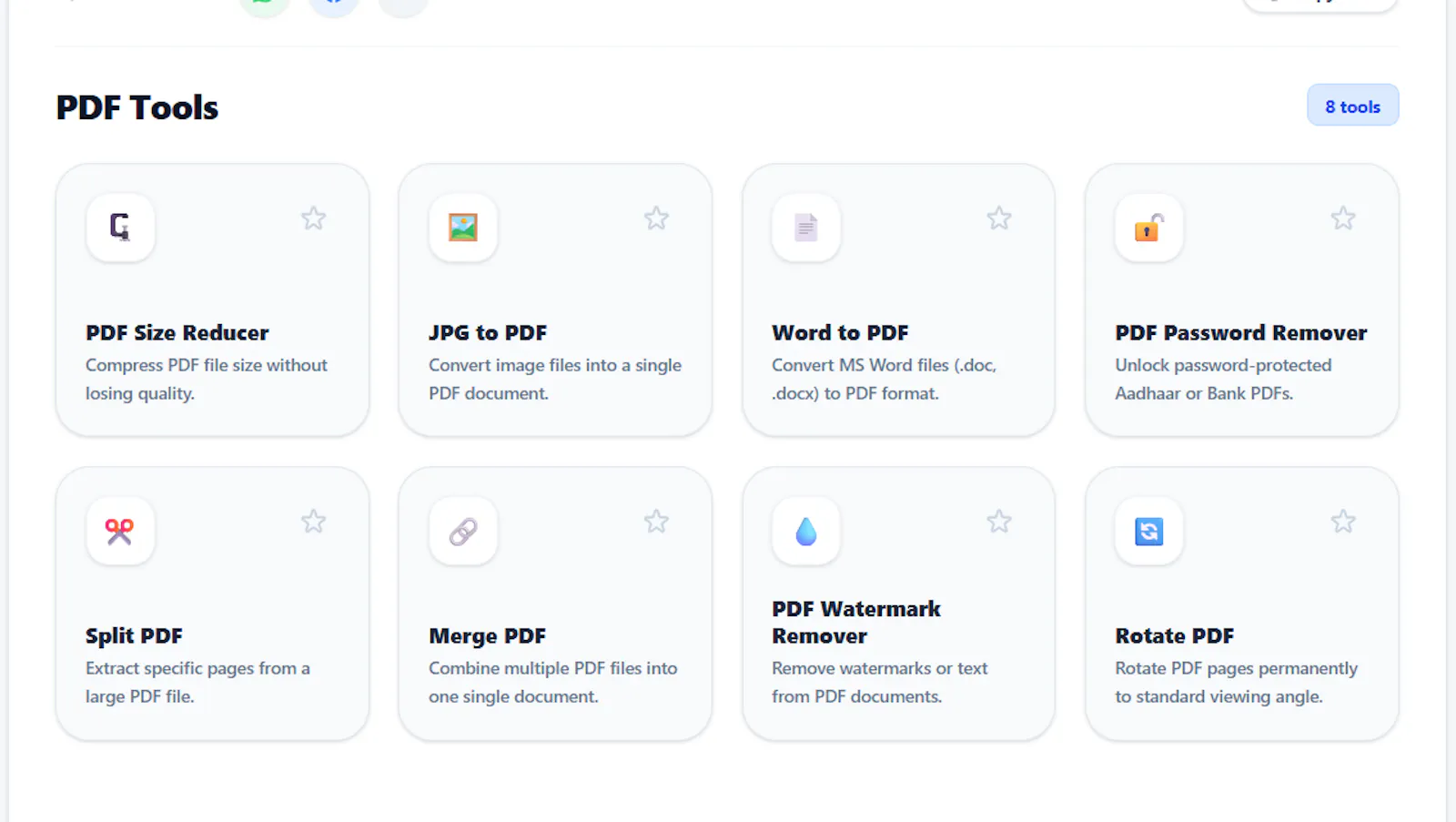Open the PDF Watermark Remover title link
The height and width of the screenshot is (822, 1456).
coord(856,623)
